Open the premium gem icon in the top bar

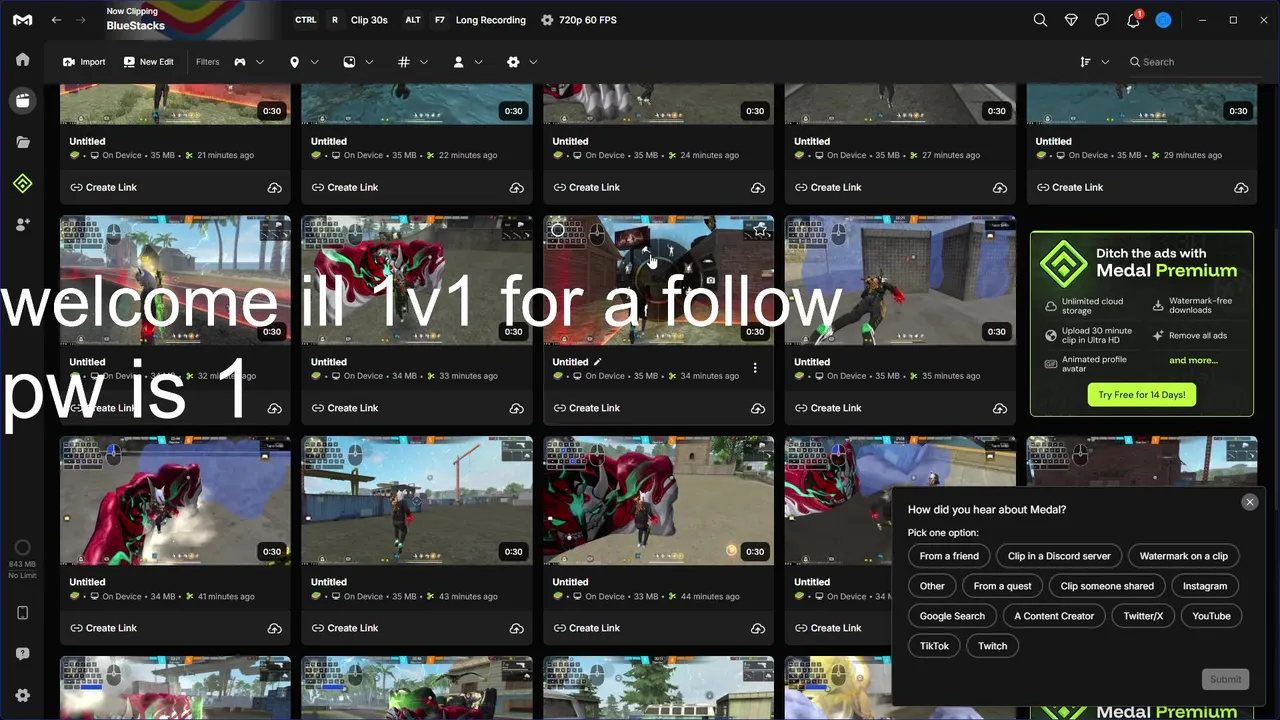coord(1071,20)
